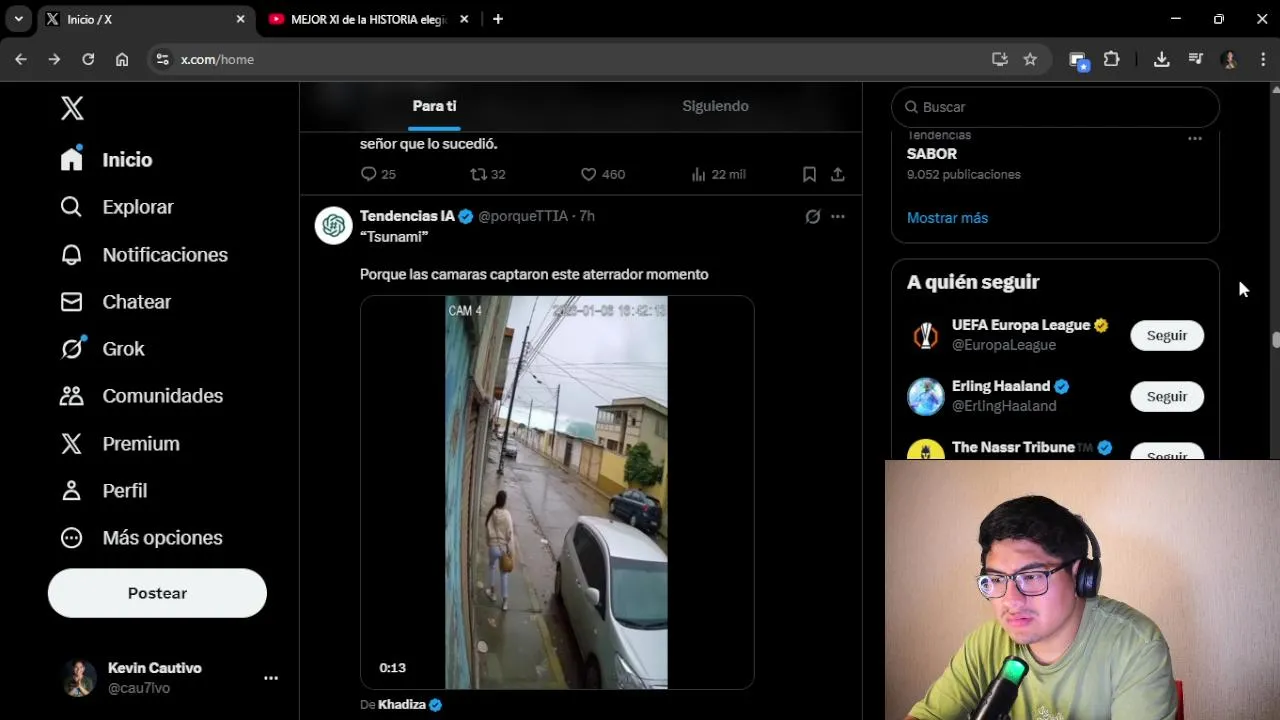Click the media control icon in toolbar
The width and height of the screenshot is (1280, 720).
1195,59
